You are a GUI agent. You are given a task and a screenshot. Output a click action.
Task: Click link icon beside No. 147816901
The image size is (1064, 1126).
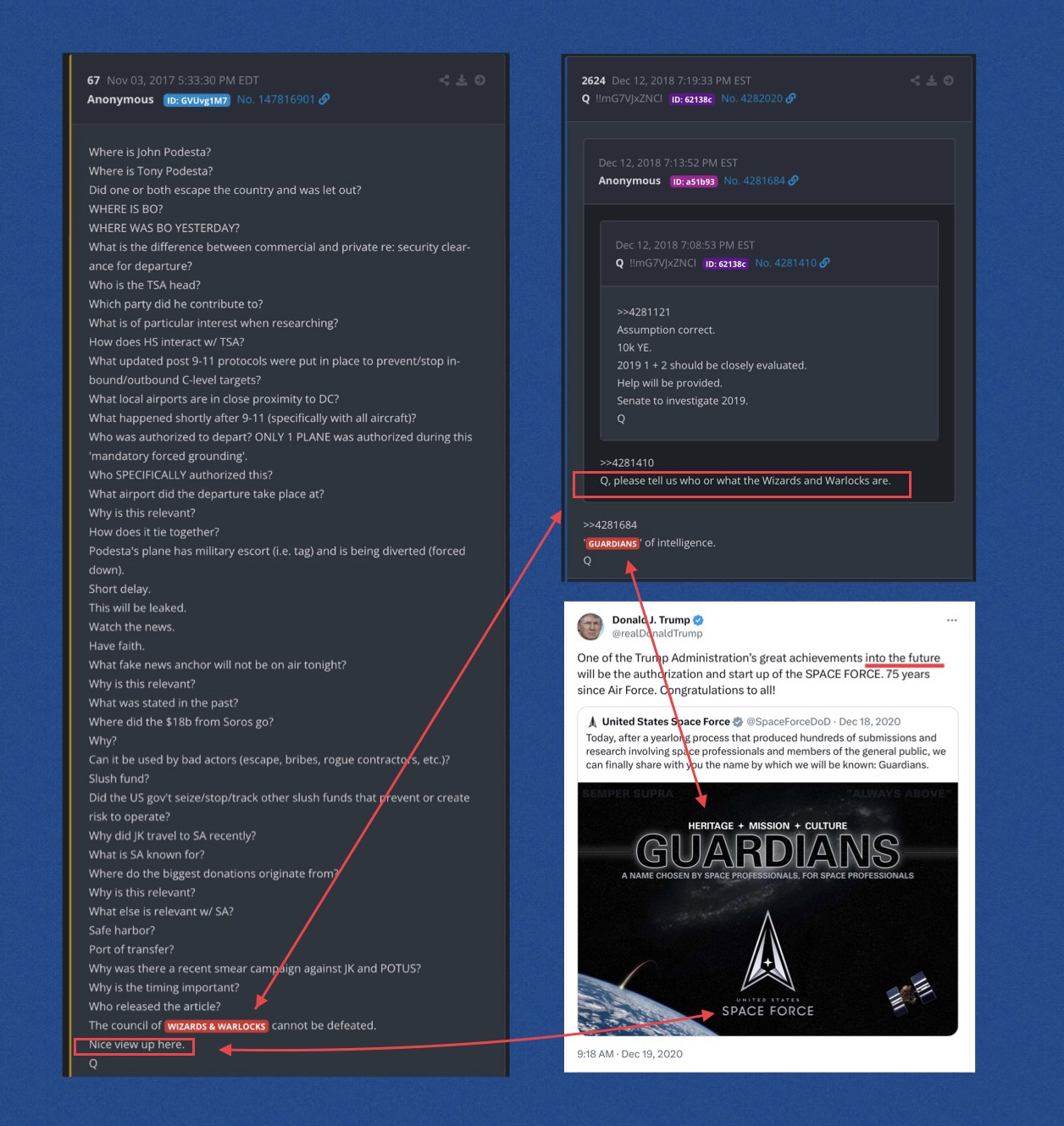coord(324,99)
